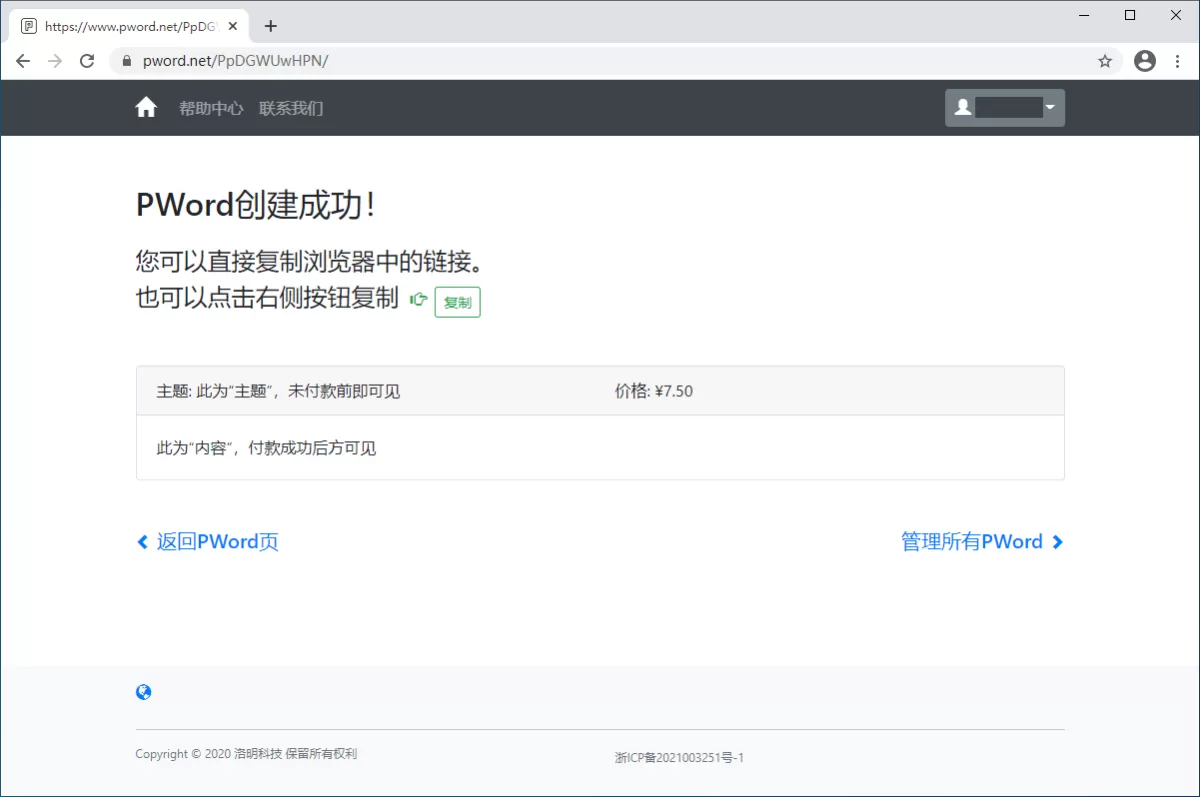The width and height of the screenshot is (1200, 797).
Task: Select the pword.net tab
Action: coord(125,26)
